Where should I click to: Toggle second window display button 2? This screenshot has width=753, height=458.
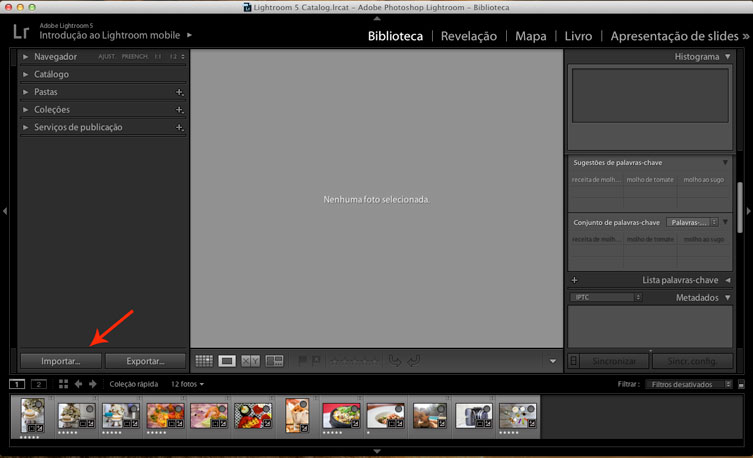pos(39,384)
